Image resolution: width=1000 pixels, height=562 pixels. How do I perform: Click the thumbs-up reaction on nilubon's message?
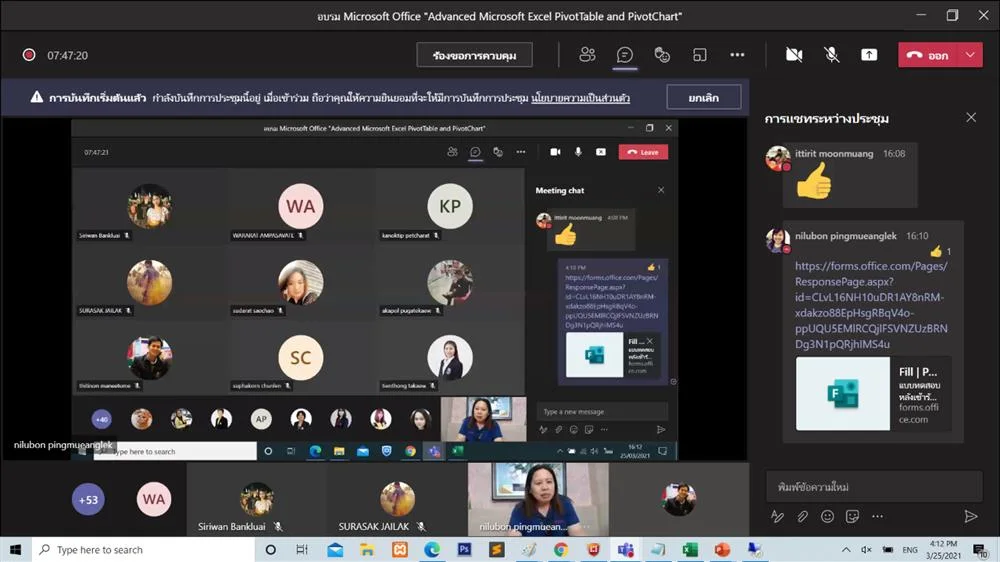(936, 251)
